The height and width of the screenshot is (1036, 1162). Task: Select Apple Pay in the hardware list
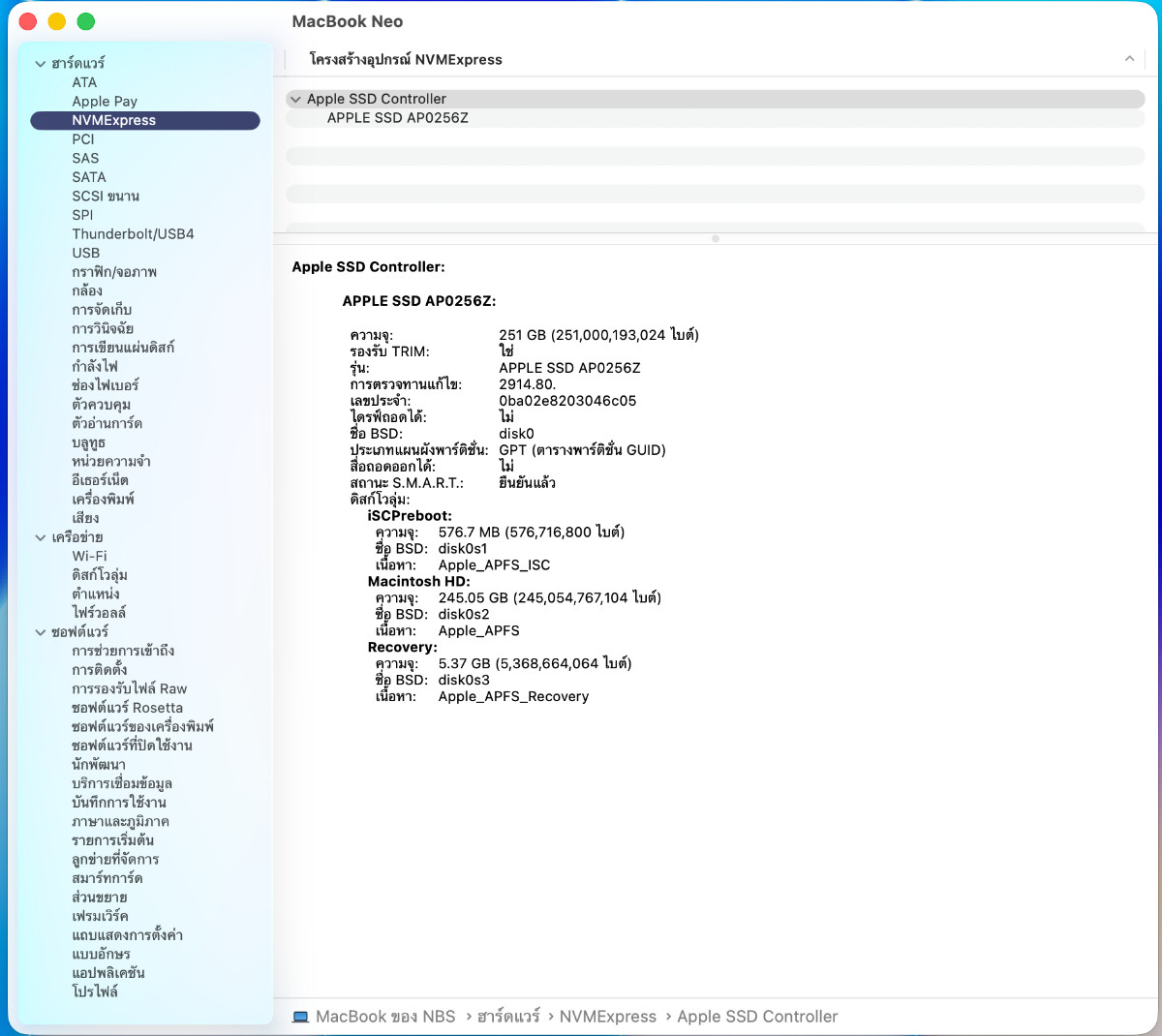(105, 102)
